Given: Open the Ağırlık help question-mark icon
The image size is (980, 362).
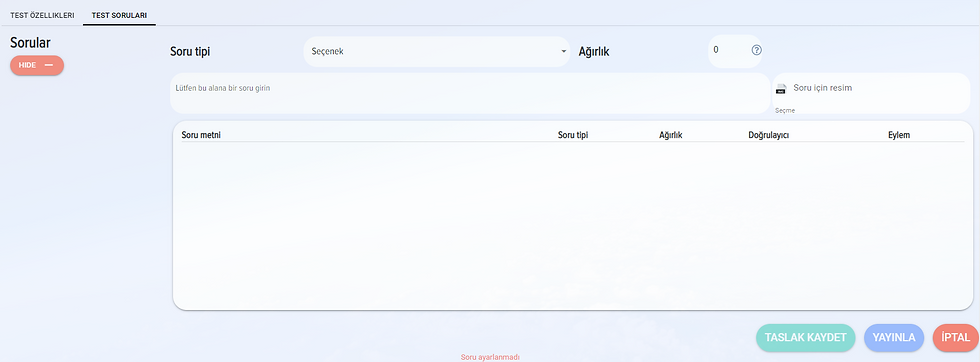Looking at the screenshot, I should pos(756,51).
